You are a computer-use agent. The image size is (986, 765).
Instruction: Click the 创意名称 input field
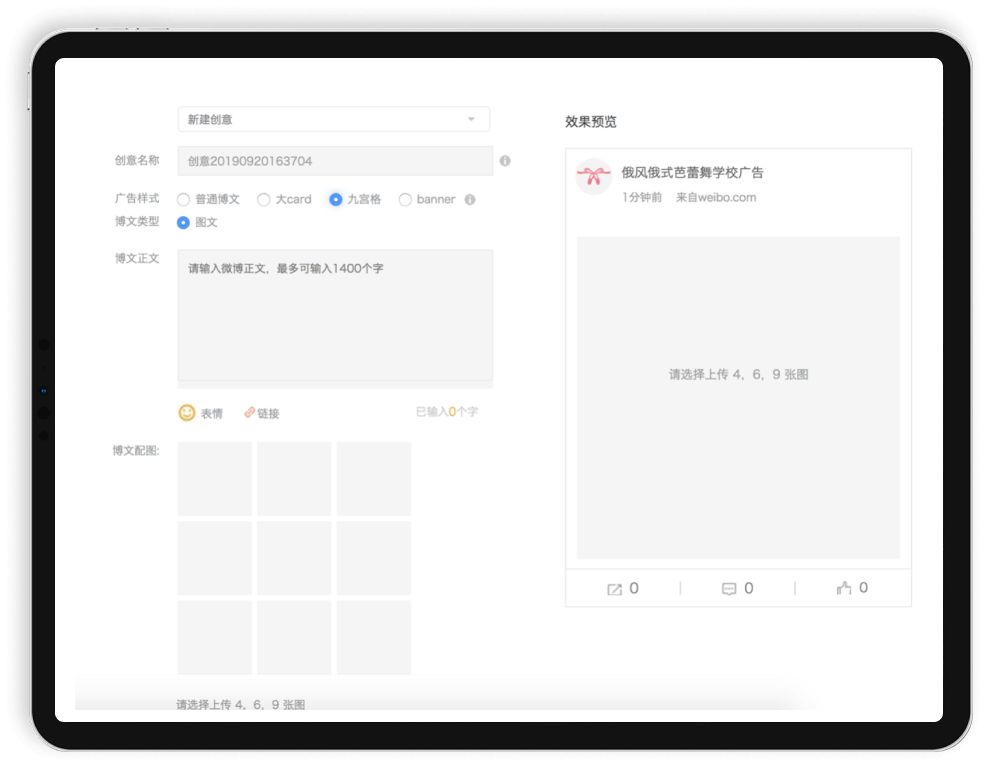click(x=335, y=161)
